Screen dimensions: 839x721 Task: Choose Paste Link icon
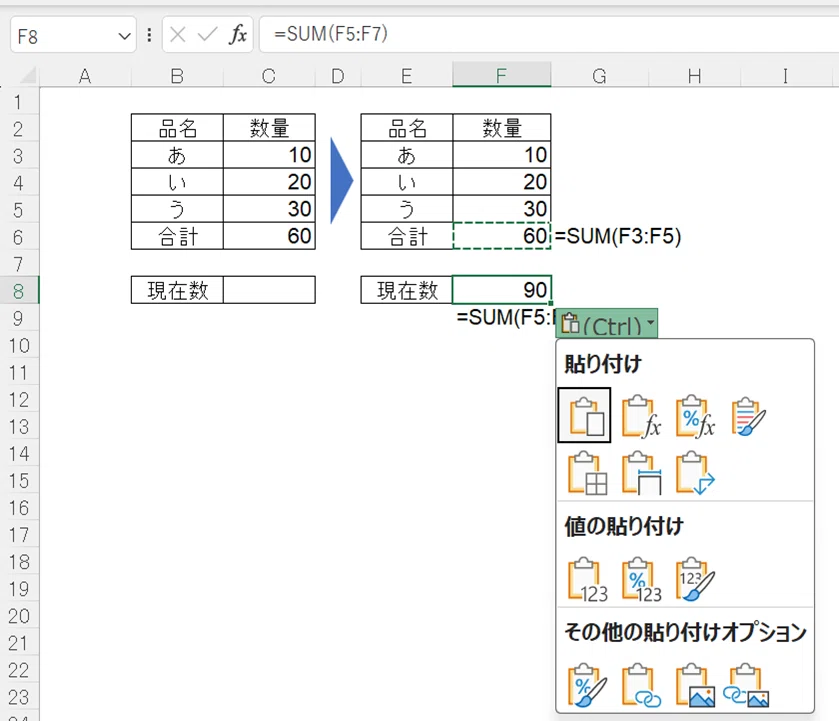point(641,685)
